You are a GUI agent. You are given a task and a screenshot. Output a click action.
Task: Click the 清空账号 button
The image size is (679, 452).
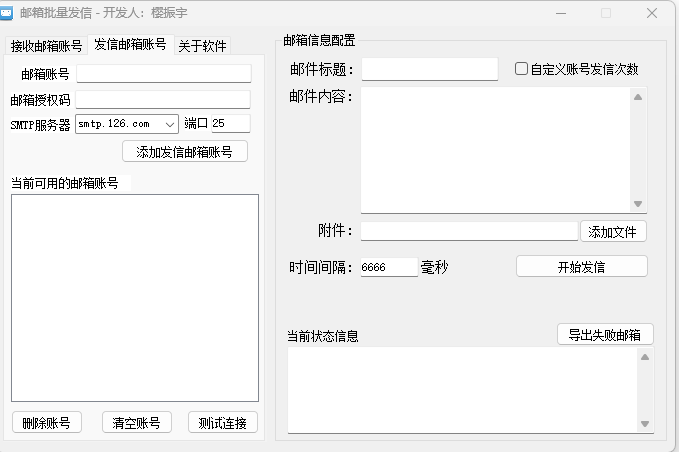pyautogui.click(x=136, y=422)
